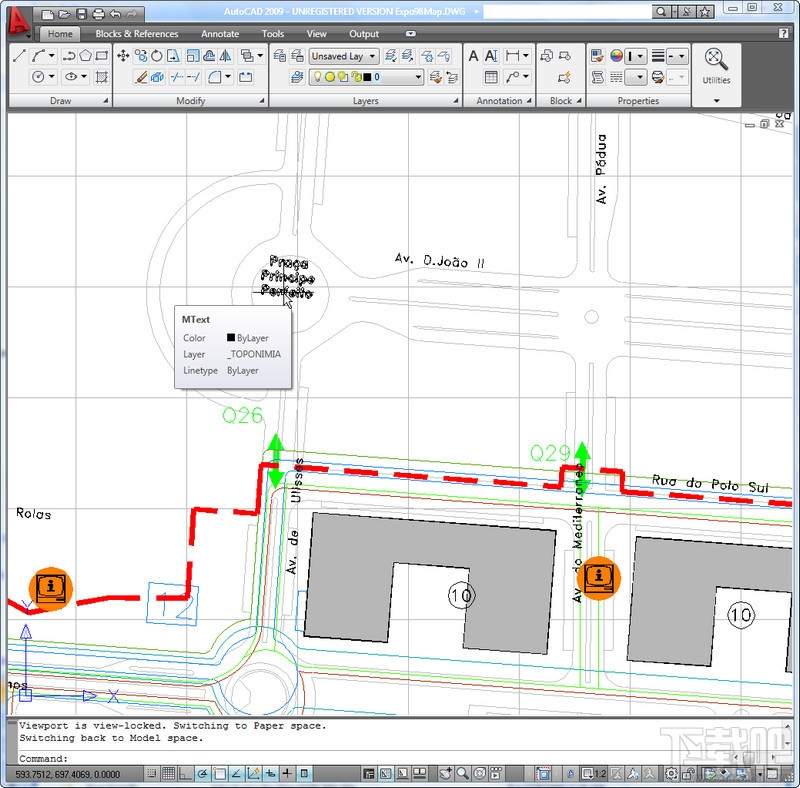
Task: Select the Mirror tool in Modify panel
Action: tap(224, 55)
